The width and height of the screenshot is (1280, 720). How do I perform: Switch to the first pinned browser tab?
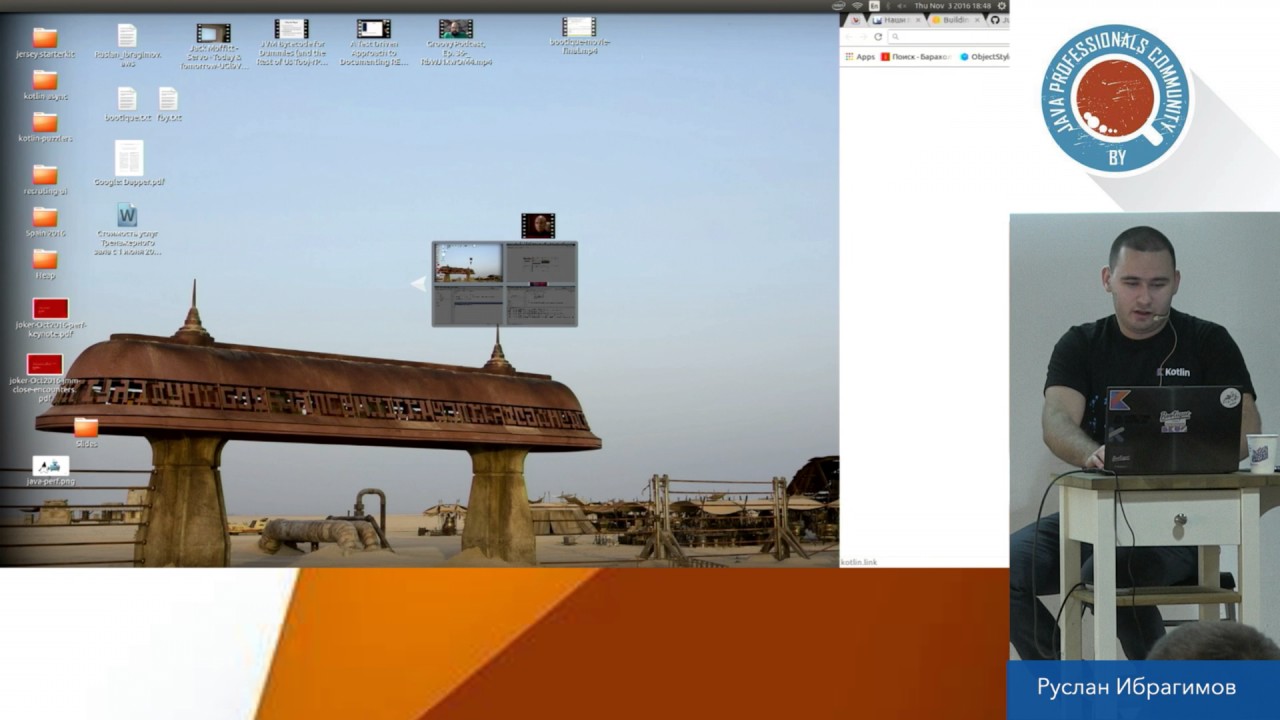856,20
